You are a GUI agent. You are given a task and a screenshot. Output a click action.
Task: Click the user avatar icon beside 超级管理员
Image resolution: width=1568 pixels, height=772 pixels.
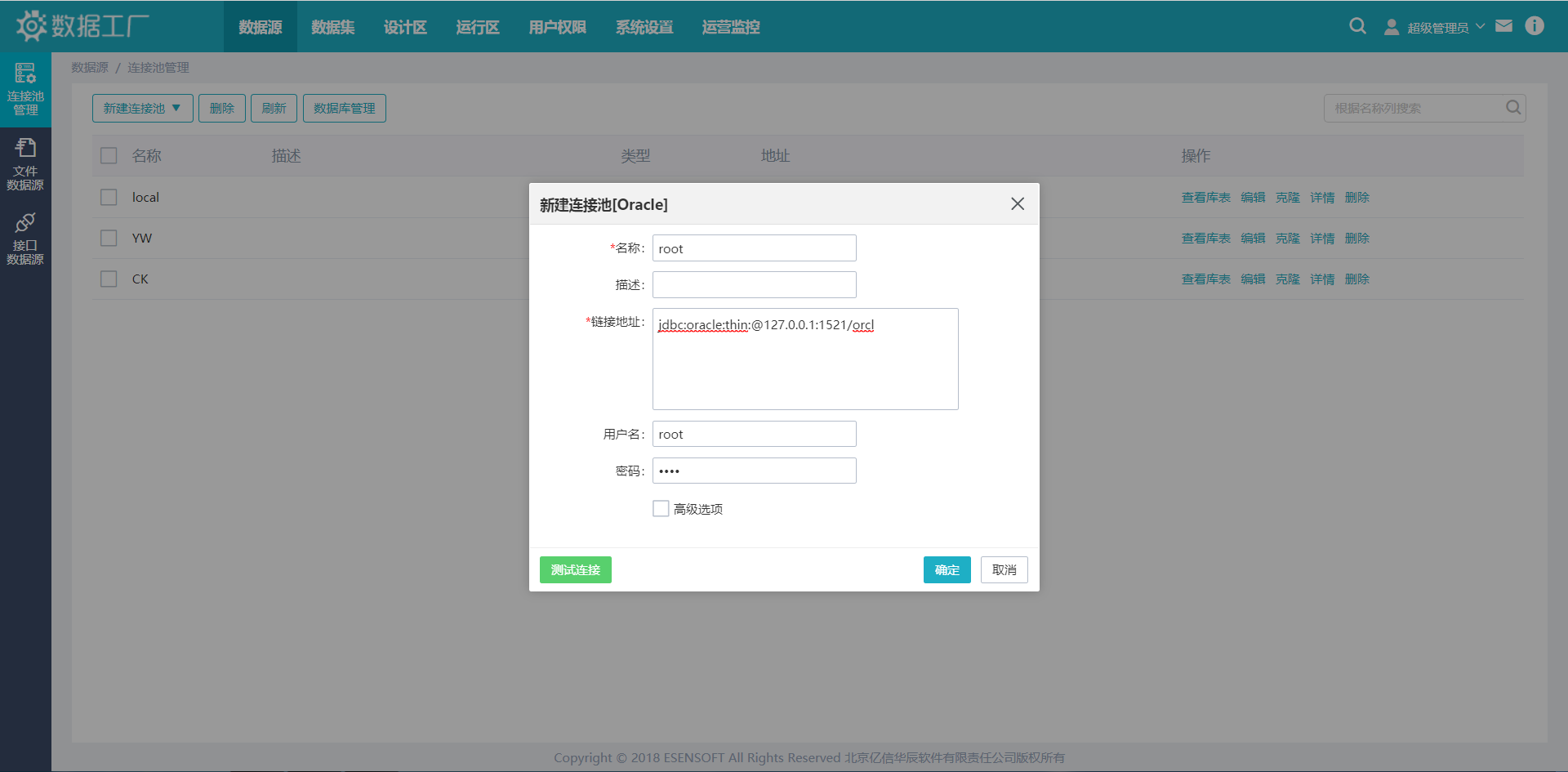(x=1392, y=27)
